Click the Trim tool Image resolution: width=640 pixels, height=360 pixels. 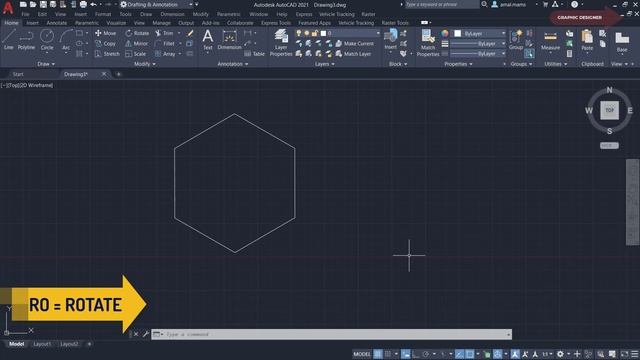point(164,33)
